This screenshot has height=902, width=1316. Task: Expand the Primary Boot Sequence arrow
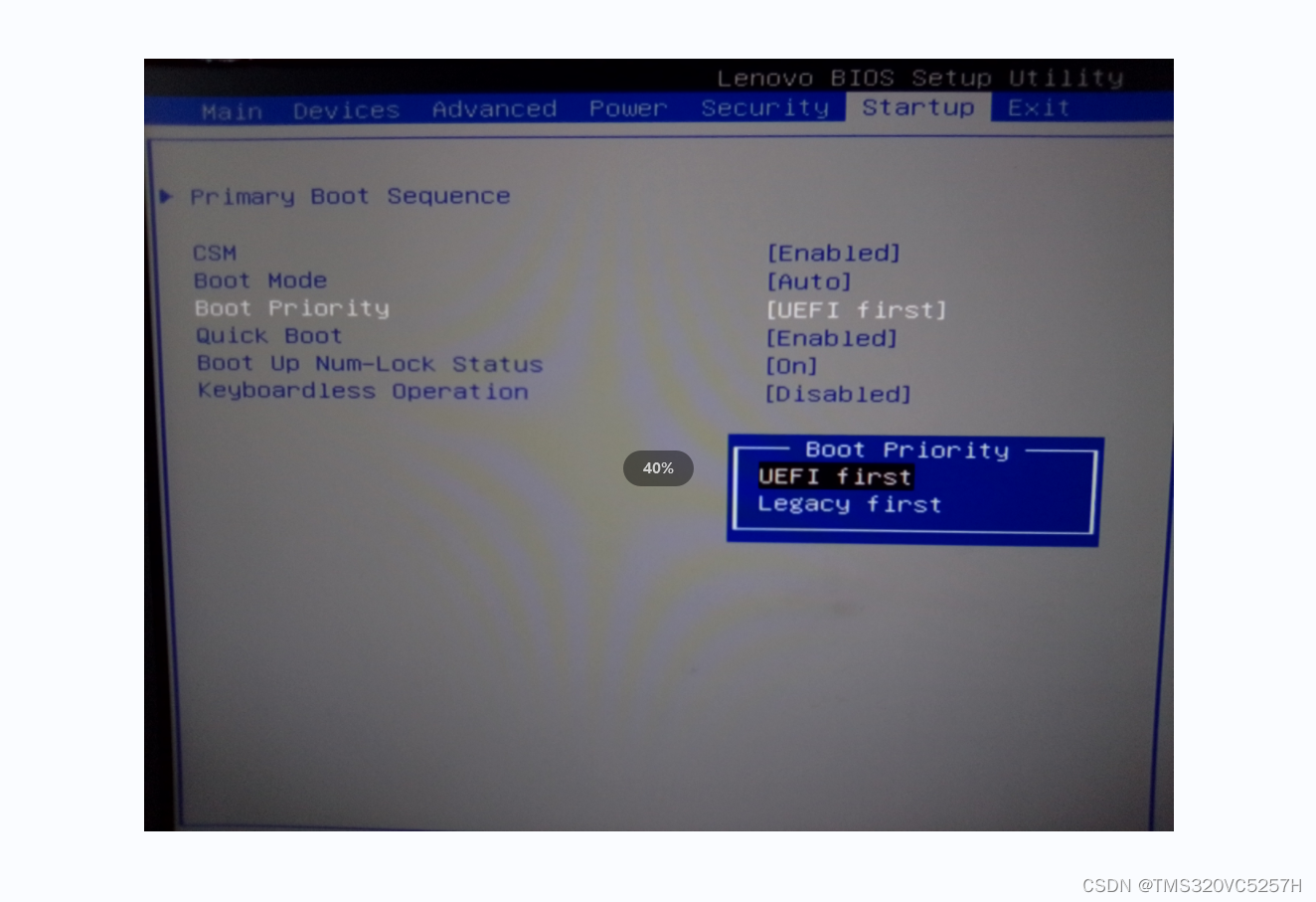(166, 196)
